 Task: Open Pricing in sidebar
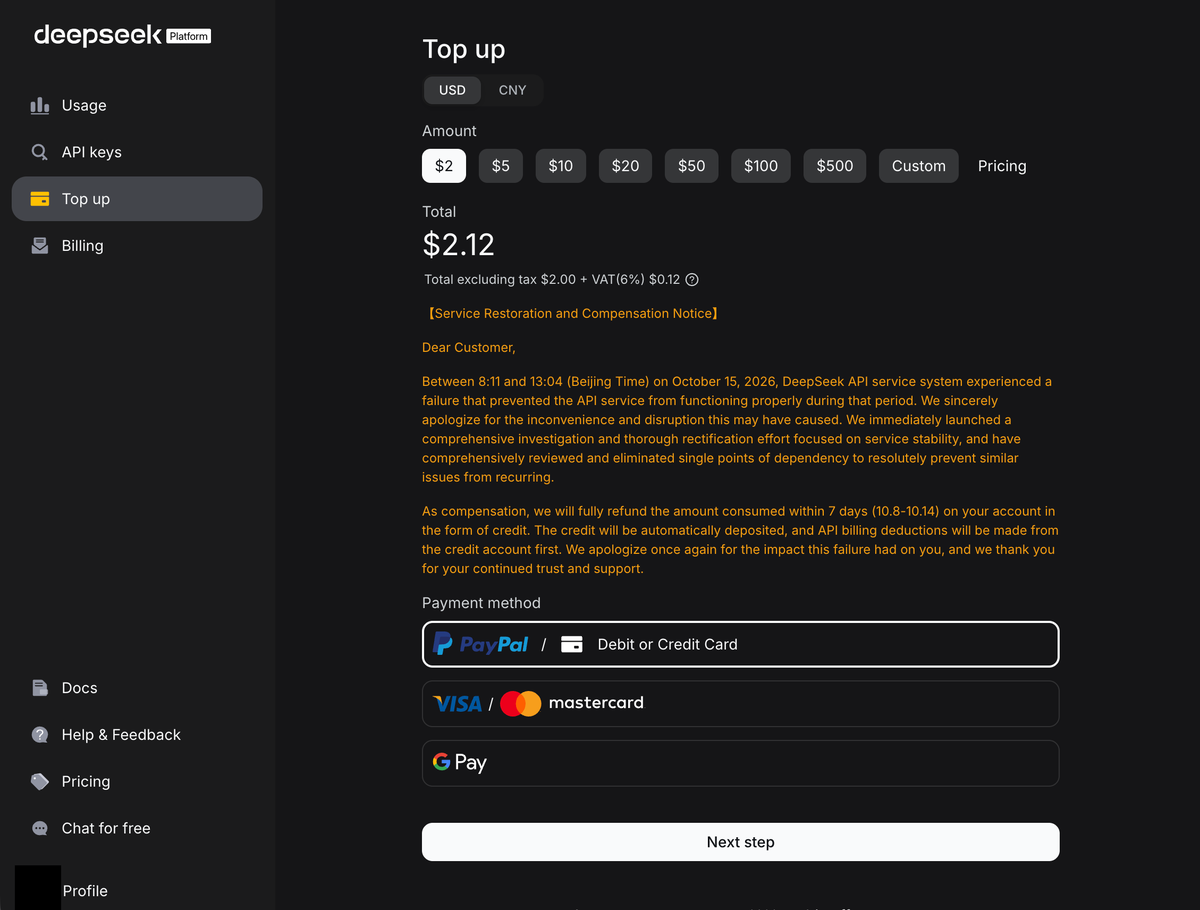(137, 781)
